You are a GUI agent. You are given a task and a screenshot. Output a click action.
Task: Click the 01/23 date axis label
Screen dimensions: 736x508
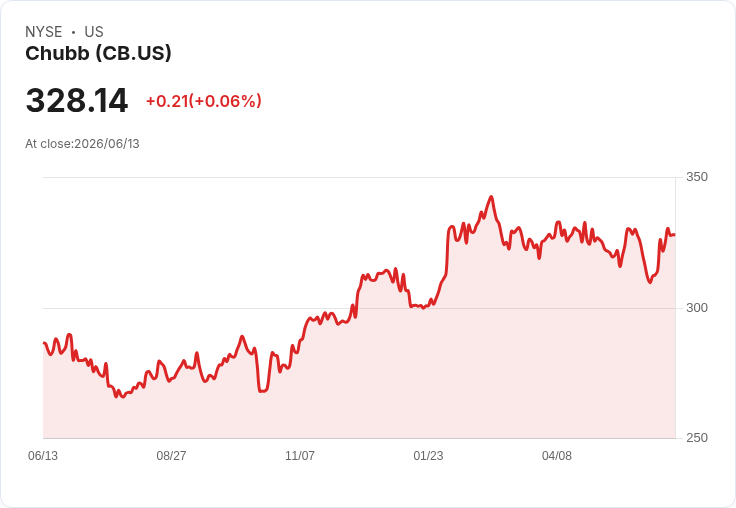428,456
